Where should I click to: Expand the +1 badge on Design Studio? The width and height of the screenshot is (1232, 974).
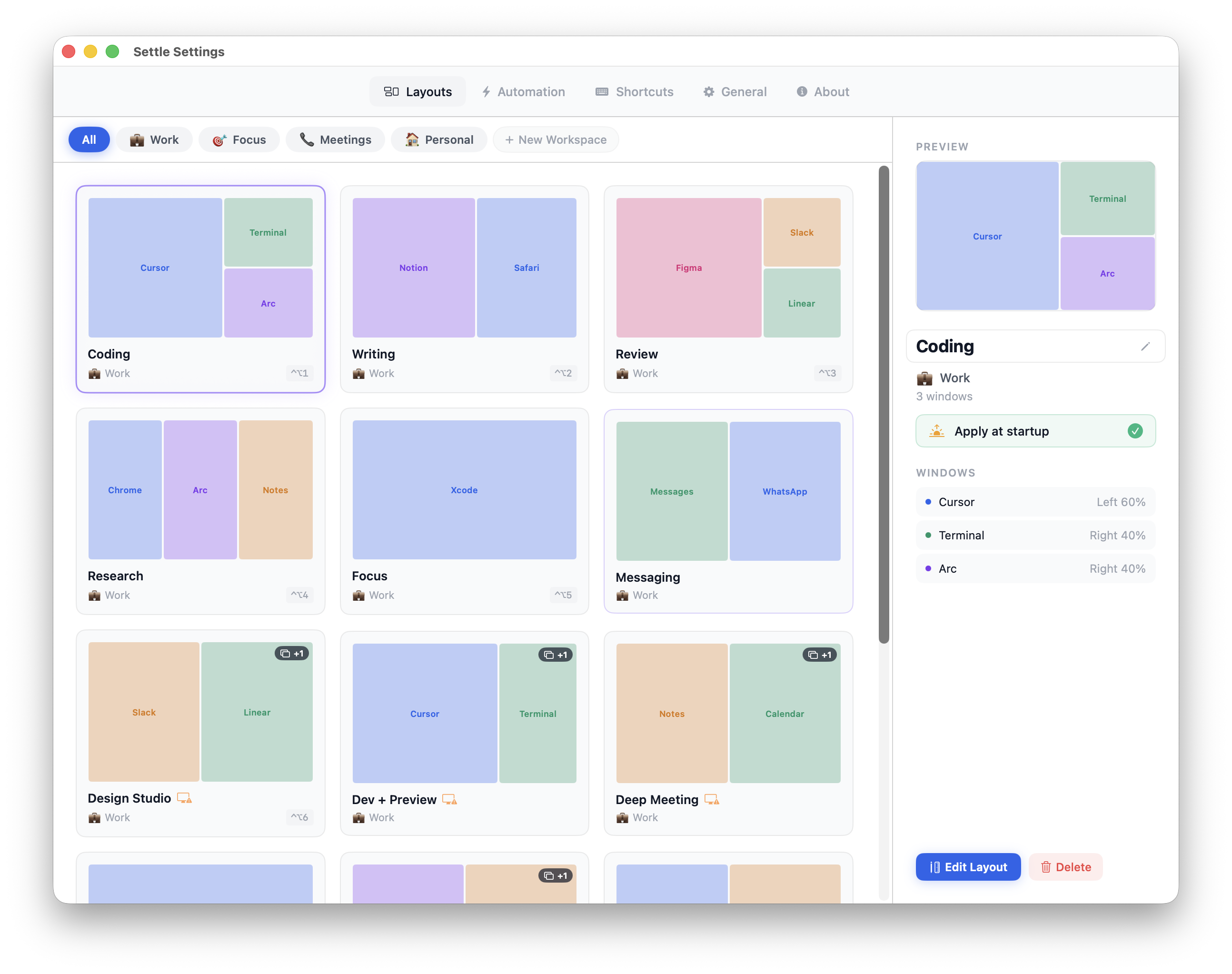(292, 654)
